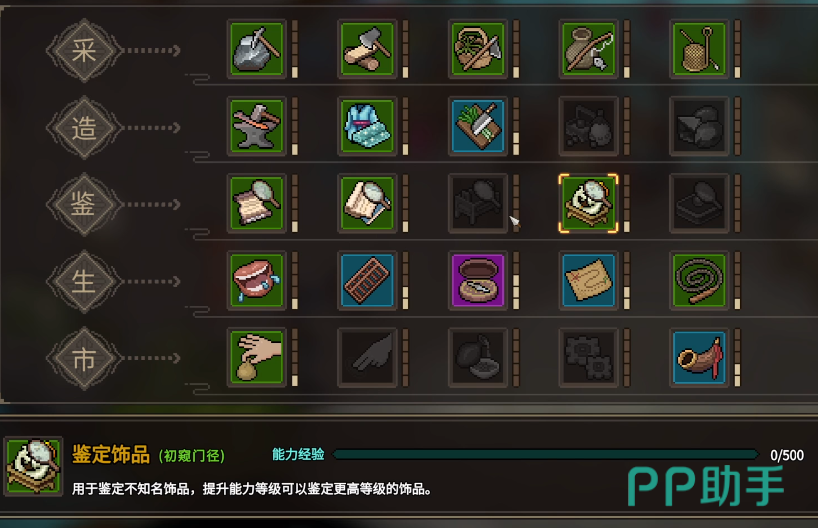Image resolution: width=818 pixels, height=528 pixels.
Task: Click the purple compass skill icon
Action: pyautogui.click(x=478, y=280)
